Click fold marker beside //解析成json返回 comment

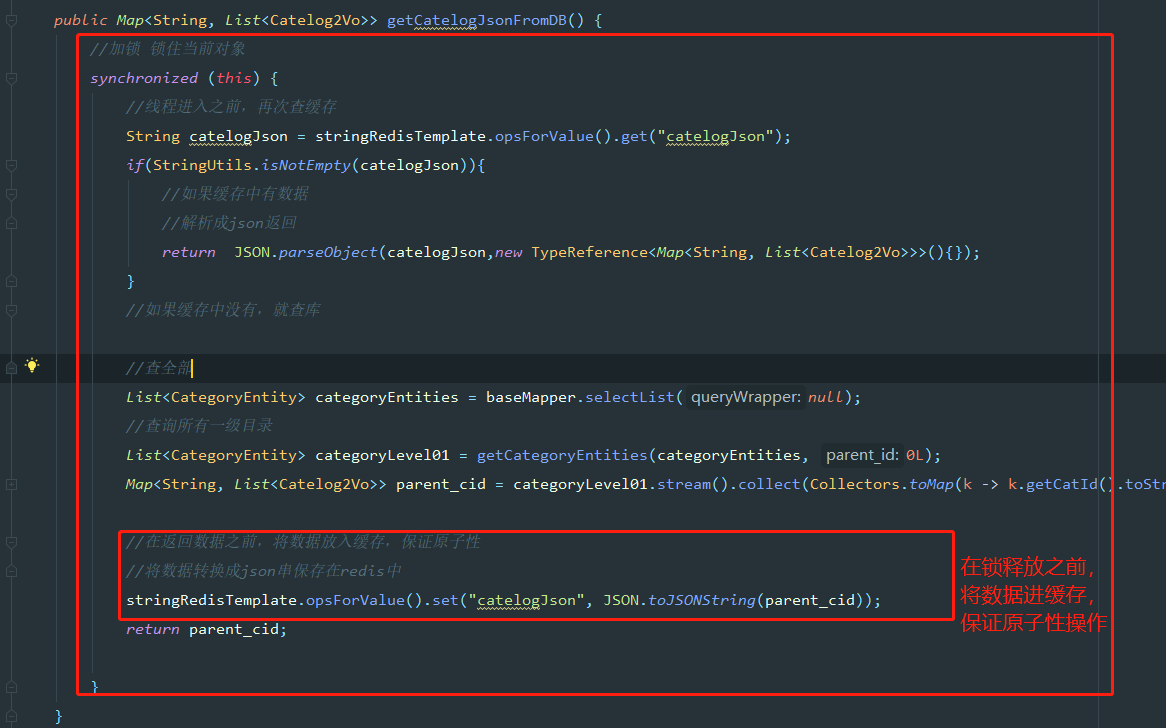[11, 223]
